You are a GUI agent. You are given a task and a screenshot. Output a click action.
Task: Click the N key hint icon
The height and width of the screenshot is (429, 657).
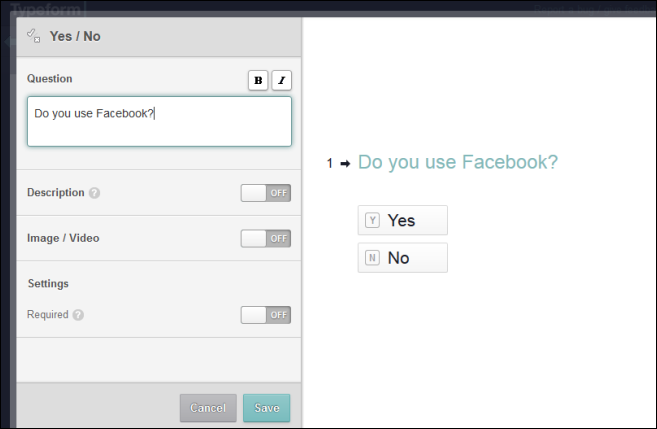click(373, 258)
